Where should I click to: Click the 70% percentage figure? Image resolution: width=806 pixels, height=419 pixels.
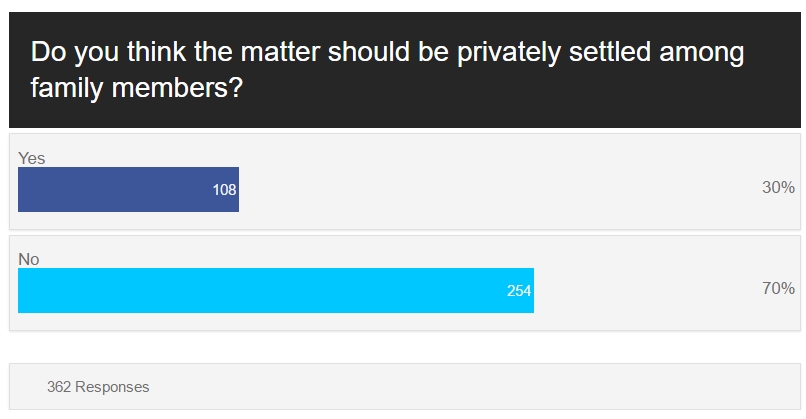[x=778, y=288]
